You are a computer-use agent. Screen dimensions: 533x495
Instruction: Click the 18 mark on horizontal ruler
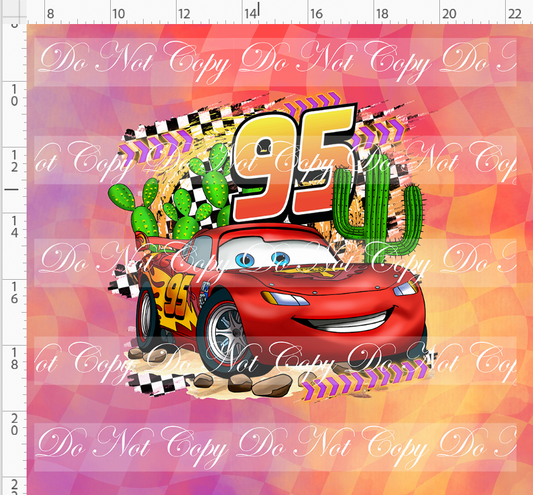point(382,14)
